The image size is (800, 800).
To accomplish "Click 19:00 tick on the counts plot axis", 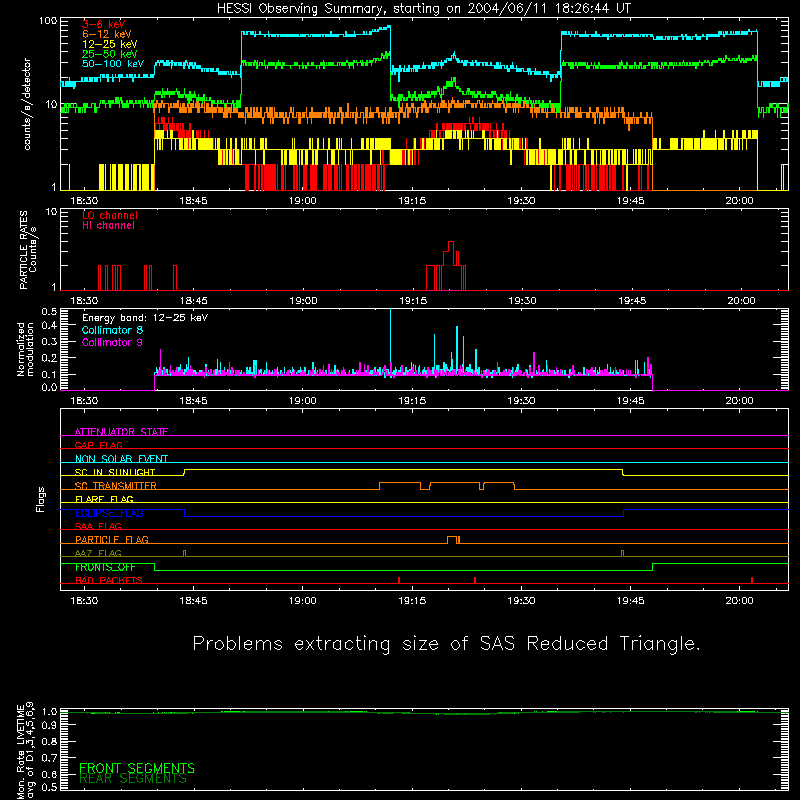I will pos(303,201).
